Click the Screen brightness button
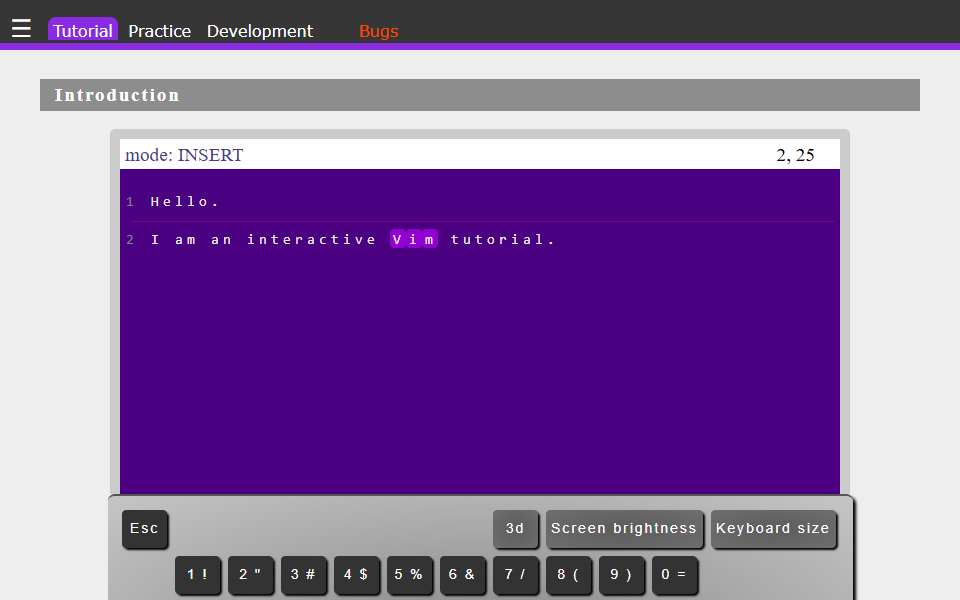This screenshot has height=600, width=960. tap(624, 528)
